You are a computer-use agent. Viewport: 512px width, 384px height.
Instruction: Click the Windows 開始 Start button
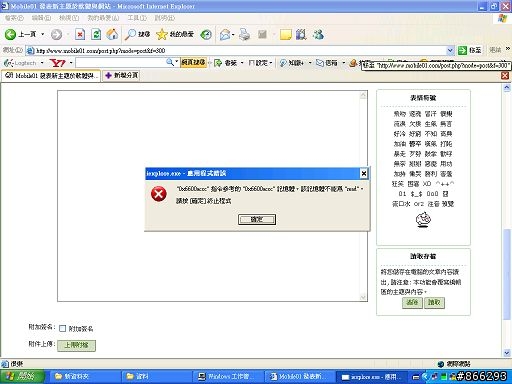pos(22,377)
